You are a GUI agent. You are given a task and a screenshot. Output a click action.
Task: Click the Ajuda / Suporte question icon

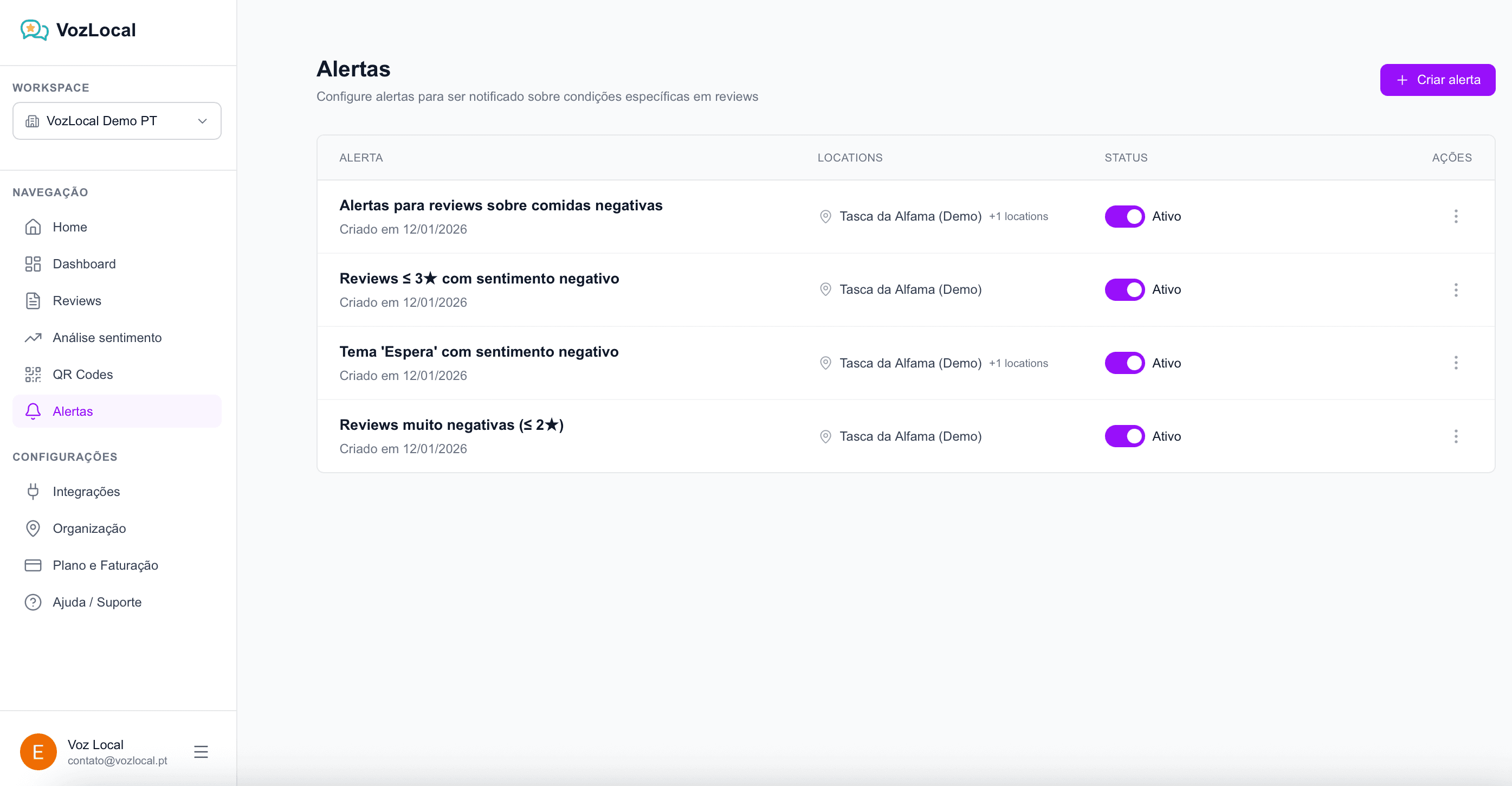tap(33, 602)
